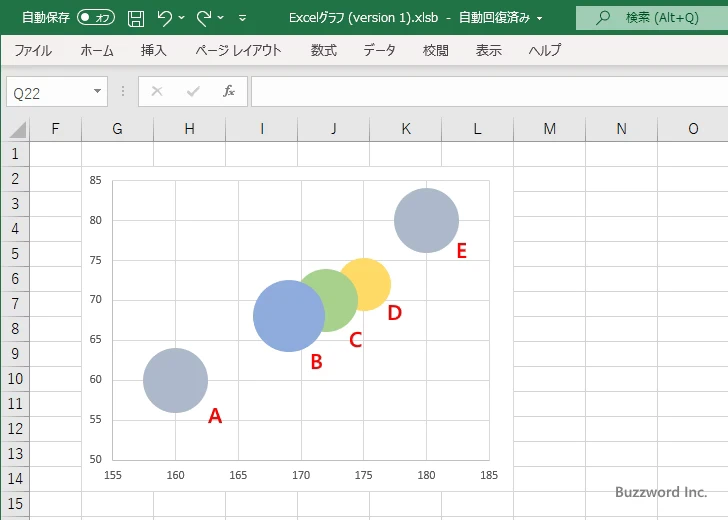Open the 挿入 ribbon tab

(153, 50)
